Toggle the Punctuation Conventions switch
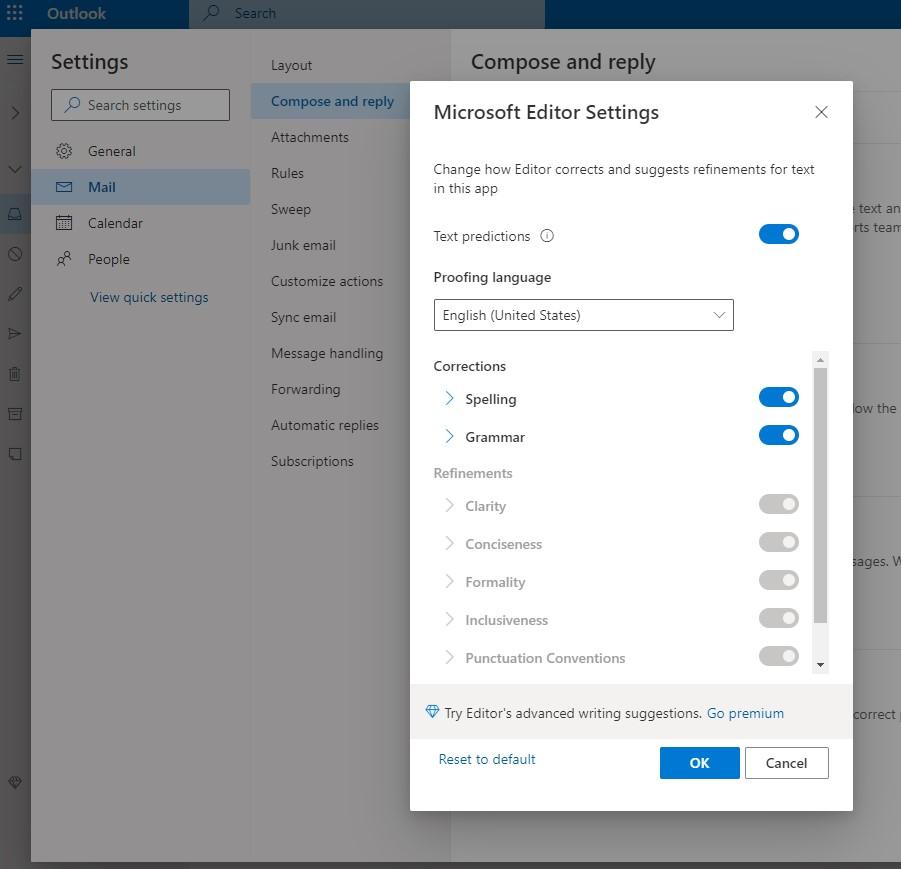 point(779,656)
